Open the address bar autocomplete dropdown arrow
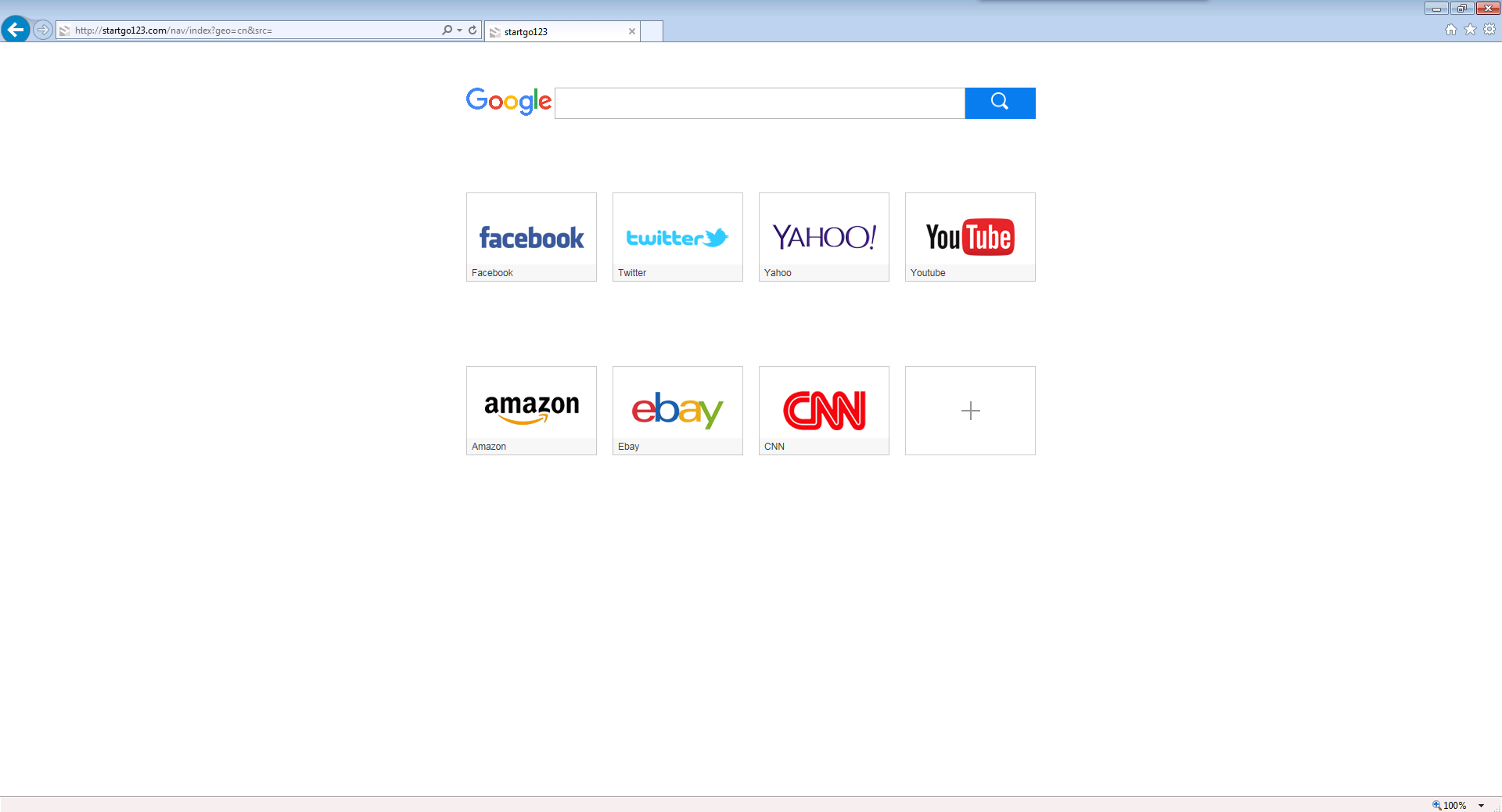This screenshot has width=1502, height=812. [459, 31]
